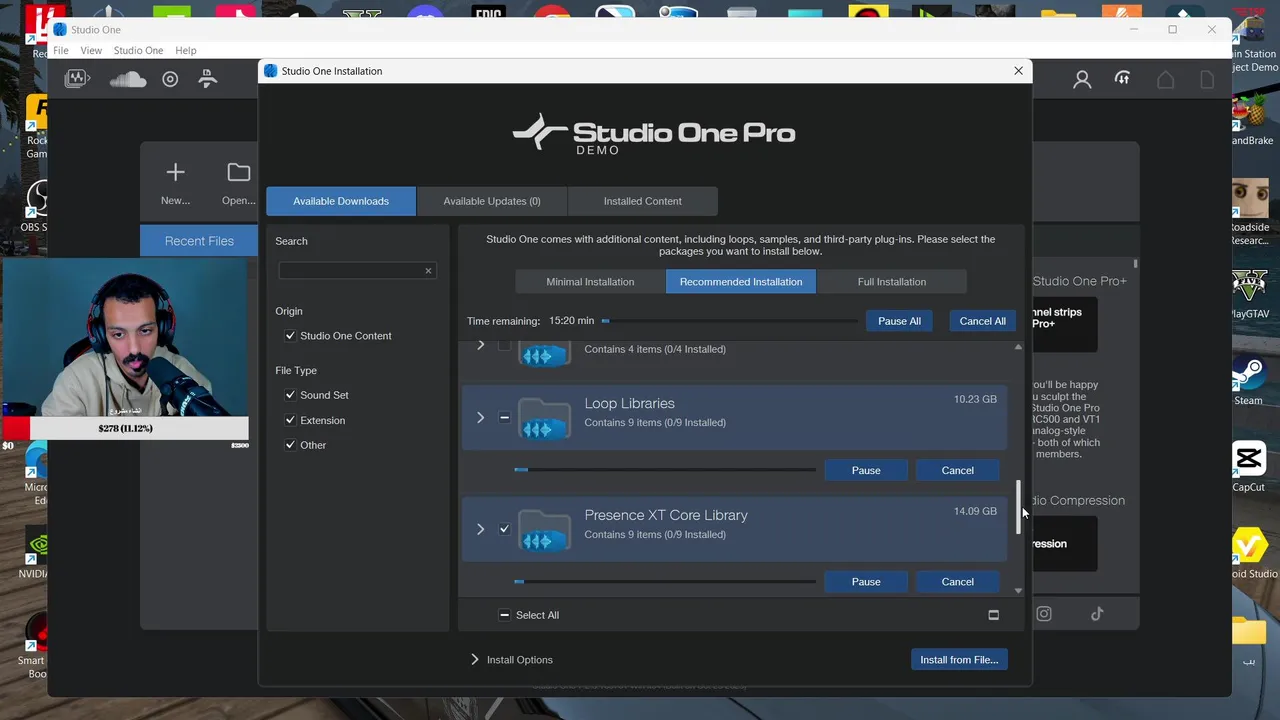Clear search field with the x icon
The width and height of the screenshot is (1280, 720).
pyautogui.click(x=428, y=271)
